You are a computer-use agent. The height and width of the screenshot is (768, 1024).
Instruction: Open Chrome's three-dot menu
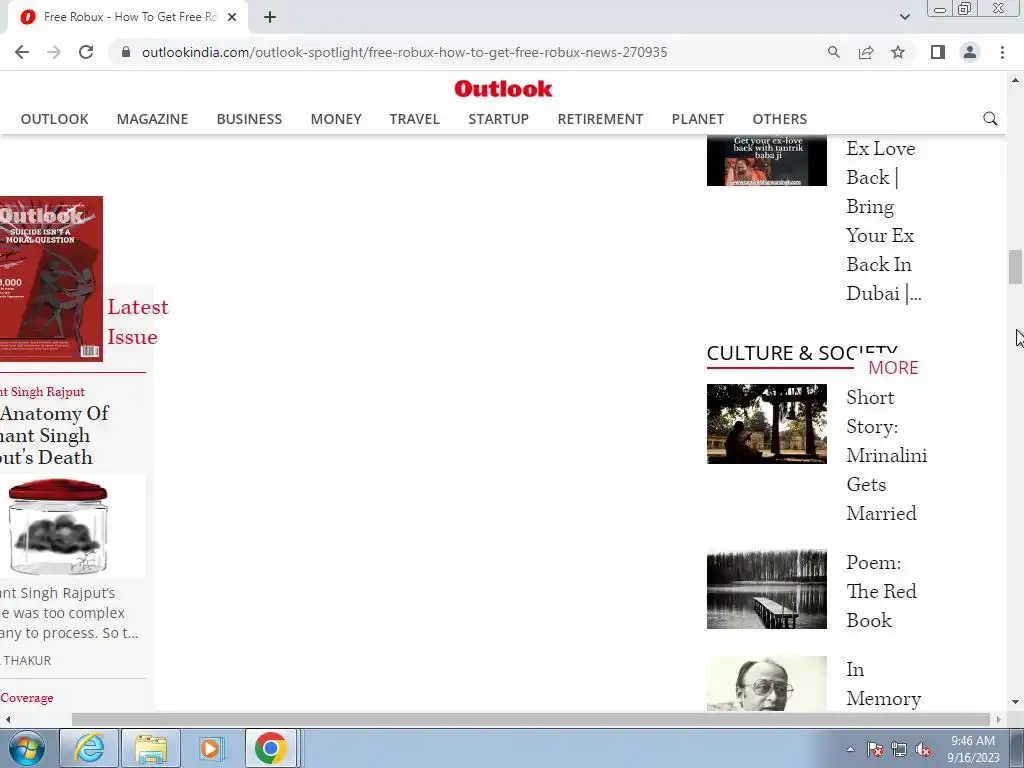click(1002, 52)
